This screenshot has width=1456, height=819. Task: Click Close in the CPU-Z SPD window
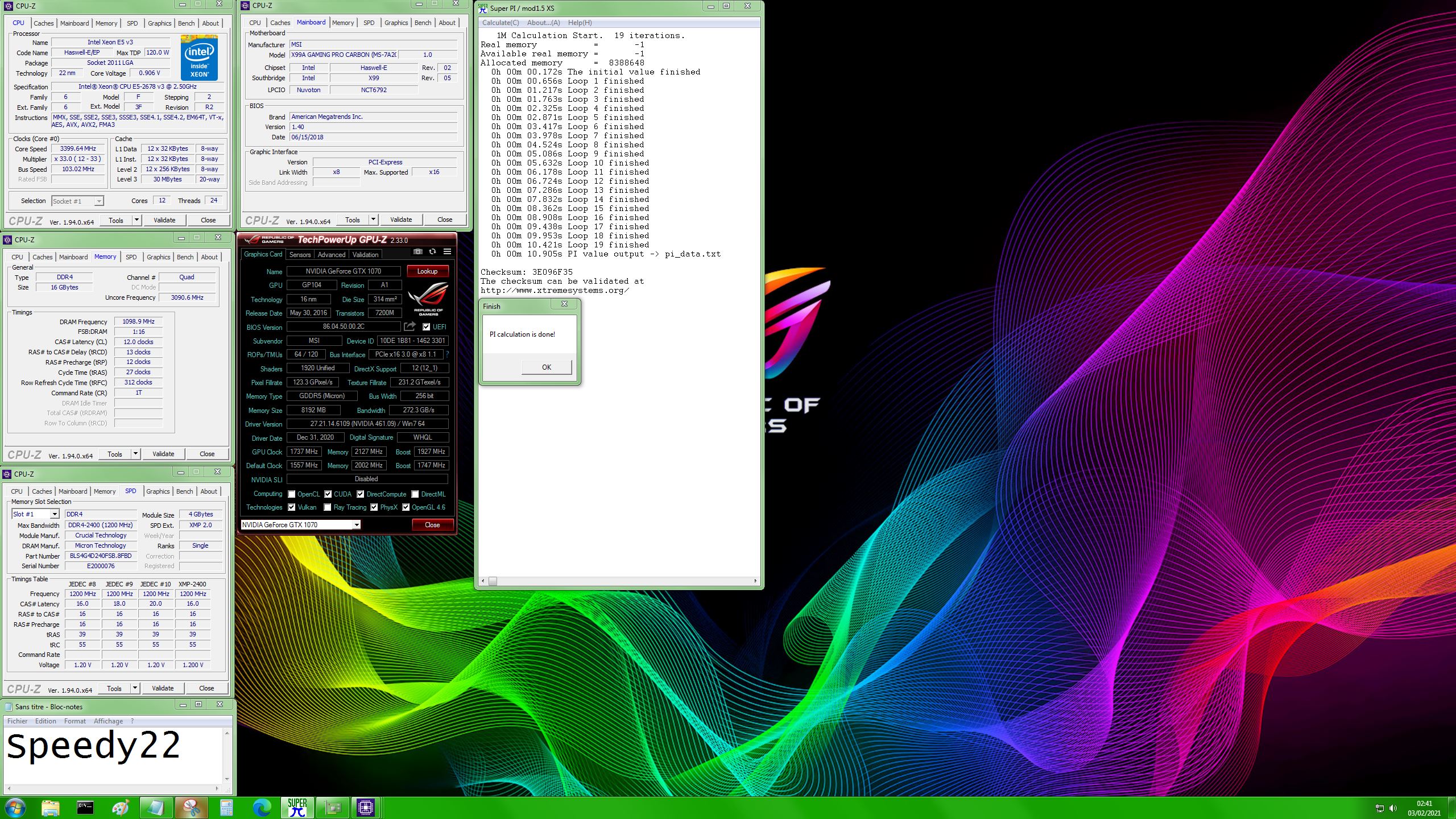pyautogui.click(x=206, y=688)
